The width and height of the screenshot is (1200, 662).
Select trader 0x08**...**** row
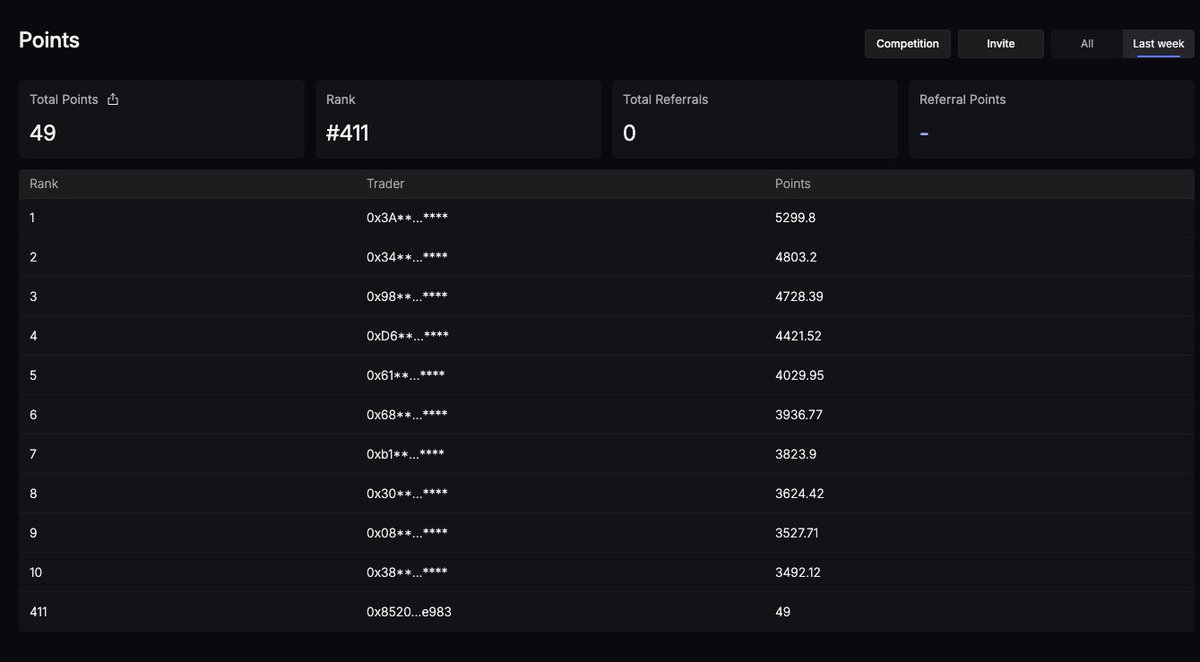point(606,533)
